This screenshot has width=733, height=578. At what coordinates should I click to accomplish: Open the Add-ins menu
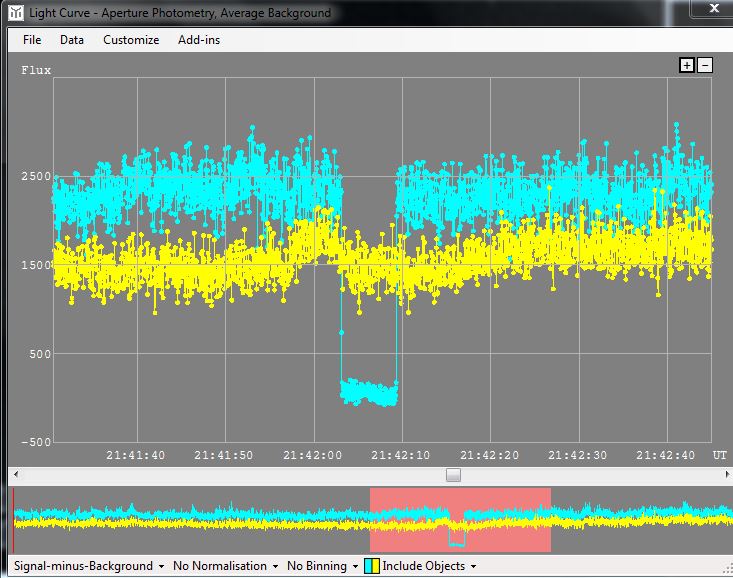199,40
